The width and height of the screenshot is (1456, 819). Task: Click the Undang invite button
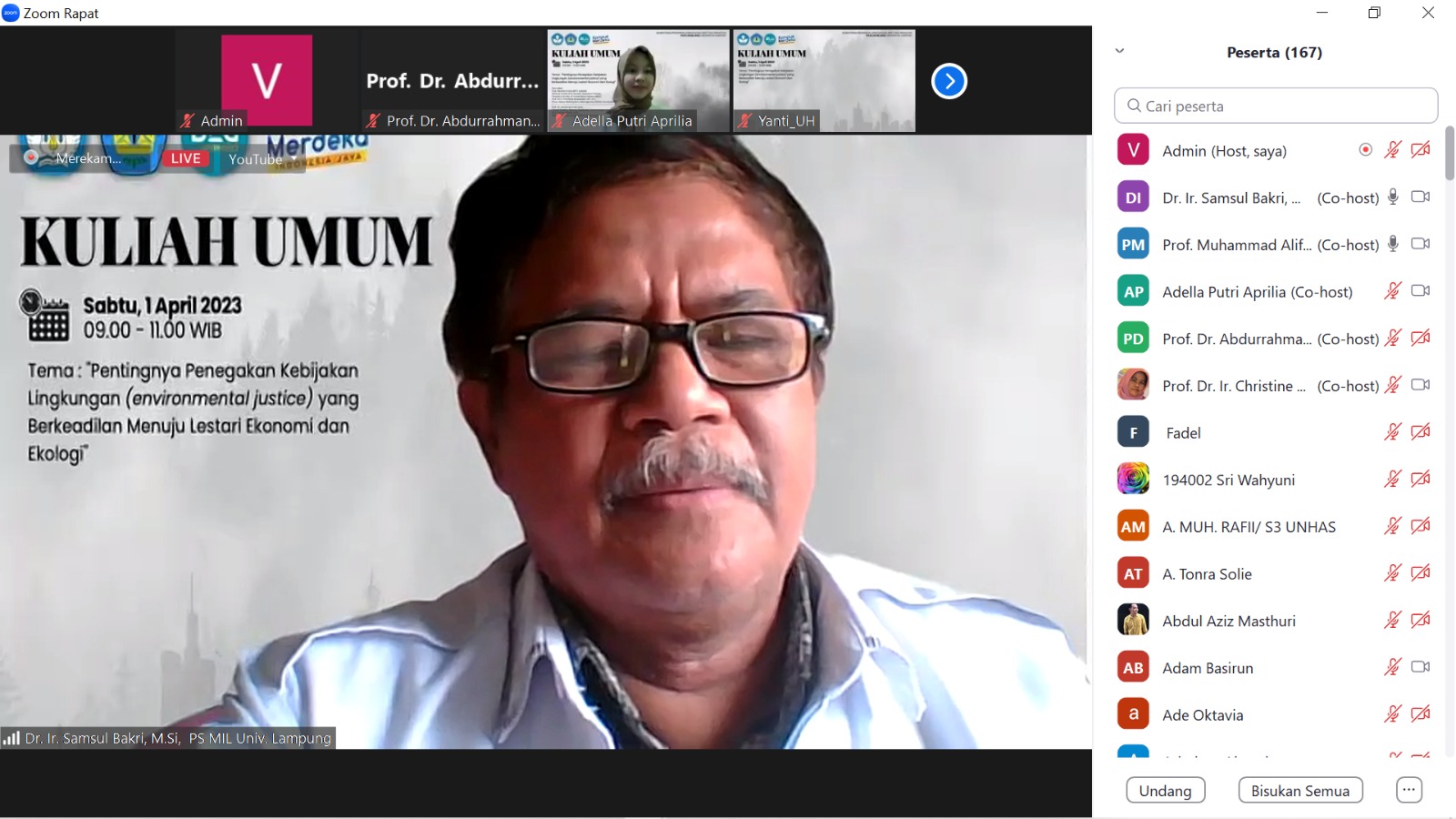tap(1165, 790)
